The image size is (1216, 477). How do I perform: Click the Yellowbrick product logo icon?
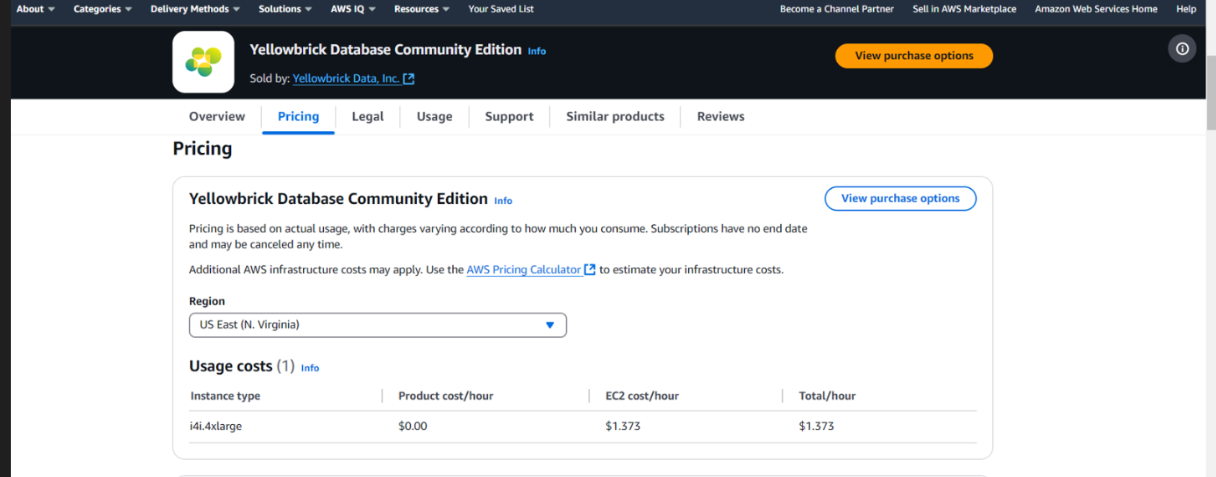[x=203, y=62]
